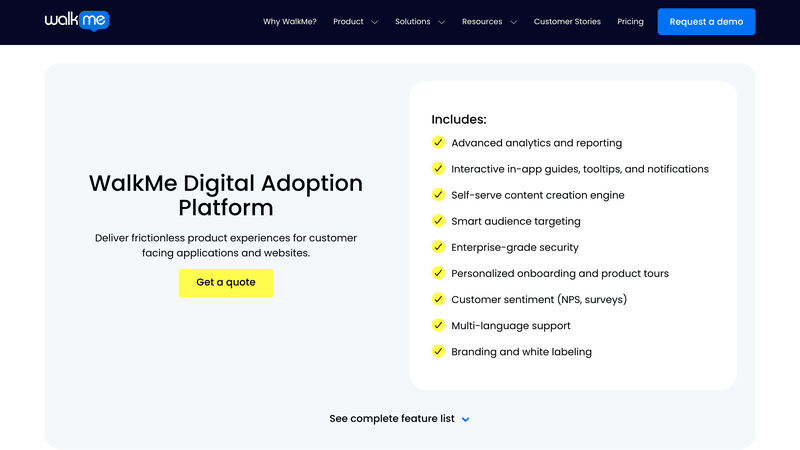The height and width of the screenshot is (450, 800).
Task: Click checkmark icon next to Branding and white labeling
Action: tap(438, 351)
